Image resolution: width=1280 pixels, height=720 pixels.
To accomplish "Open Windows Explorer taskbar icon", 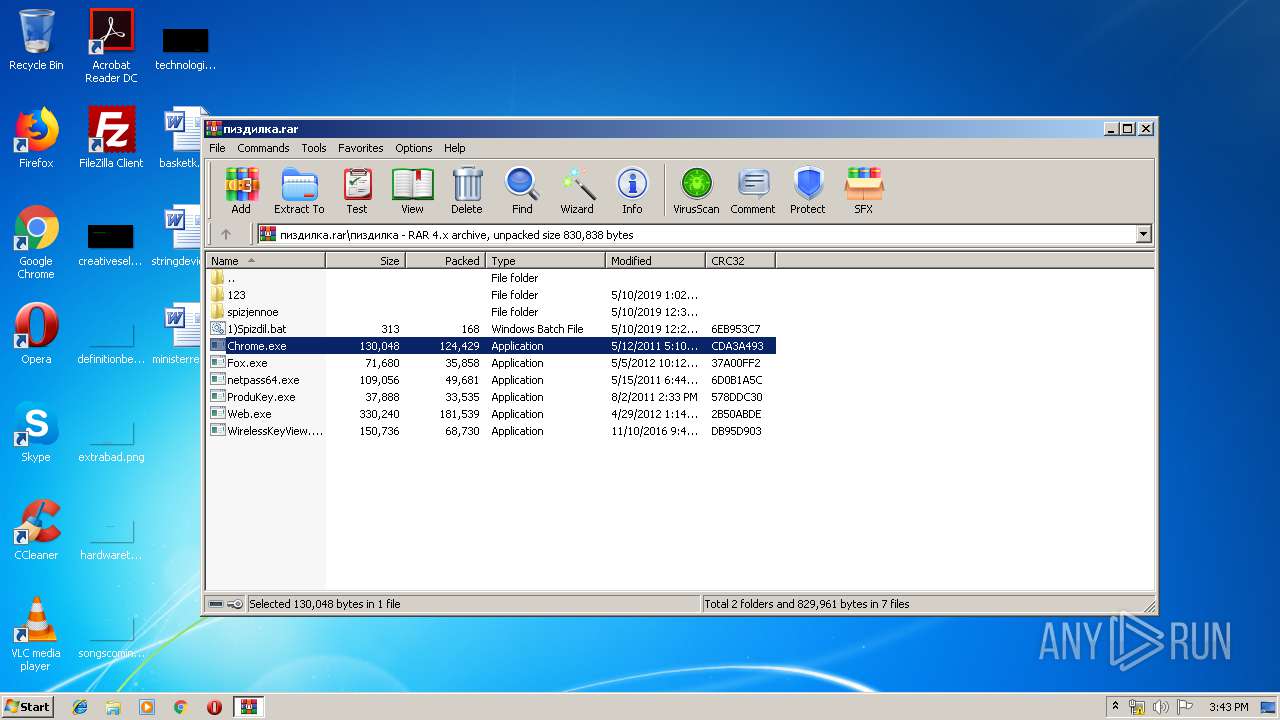I will pyautogui.click(x=113, y=707).
